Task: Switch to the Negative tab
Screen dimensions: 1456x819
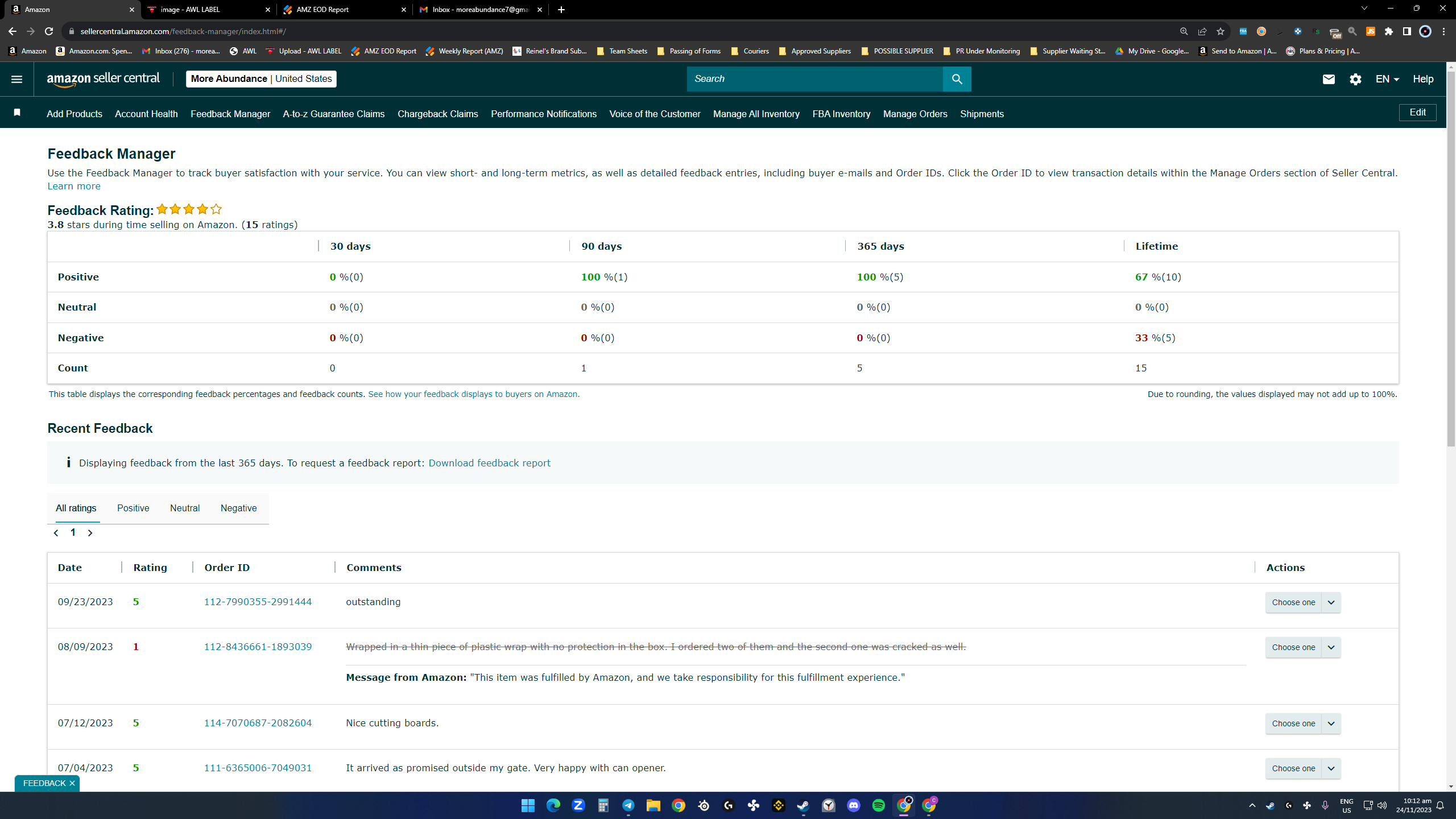Action: pos(238,508)
